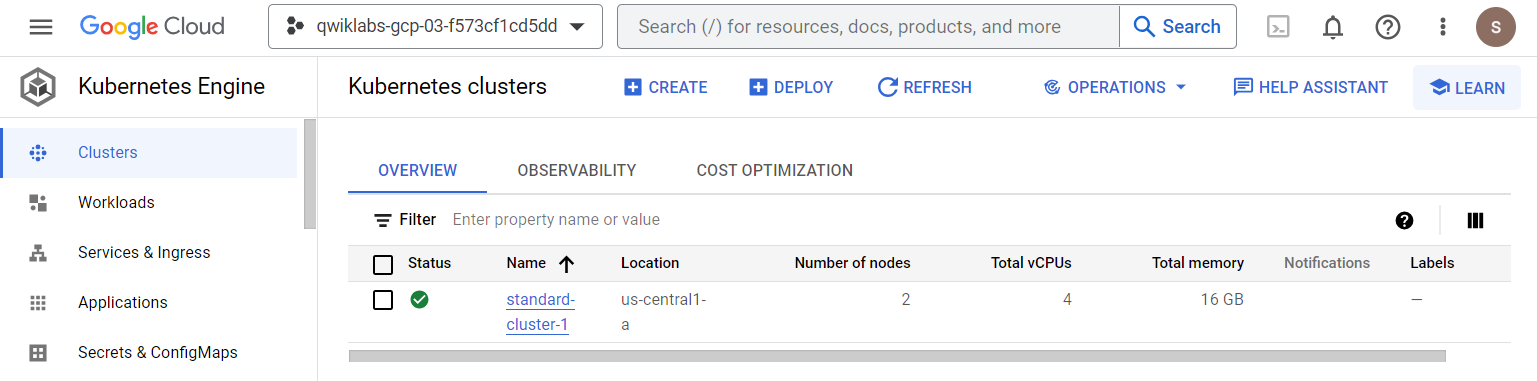Click the Notifications column header
Screen dimensions: 1537x381
[1327, 264]
